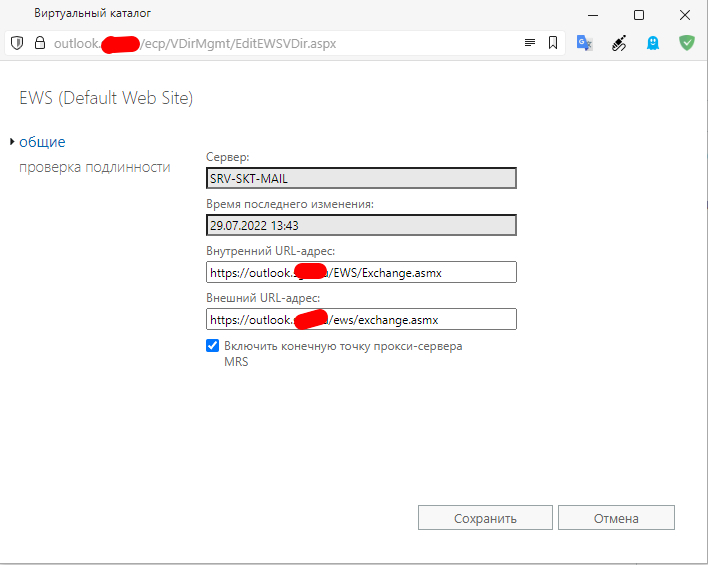708x565 pixels.
Task: Select the 'общие' tab
Action: [x=42, y=142]
